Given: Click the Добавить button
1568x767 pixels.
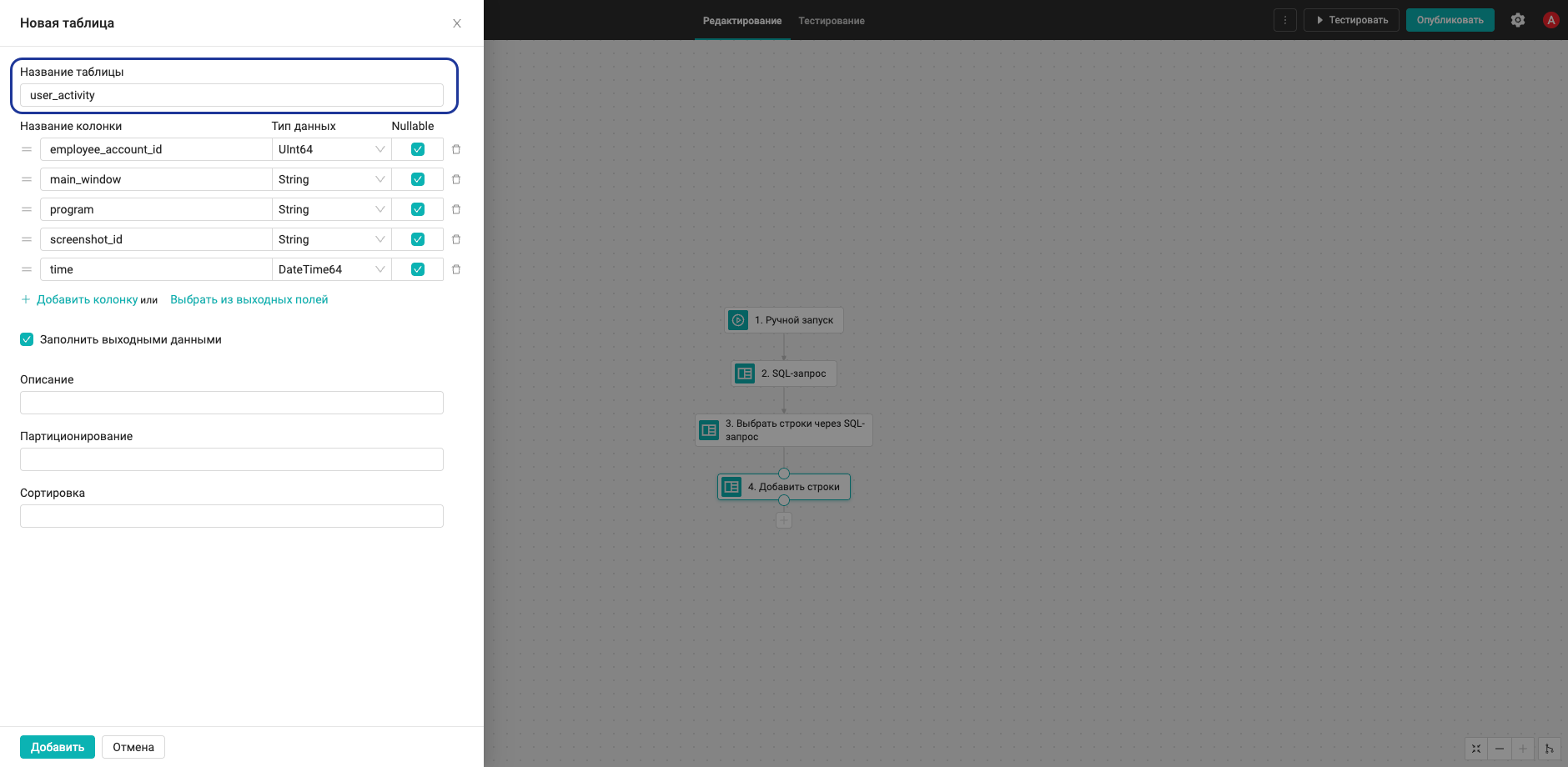Looking at the screenshot, I should point(58,747).
